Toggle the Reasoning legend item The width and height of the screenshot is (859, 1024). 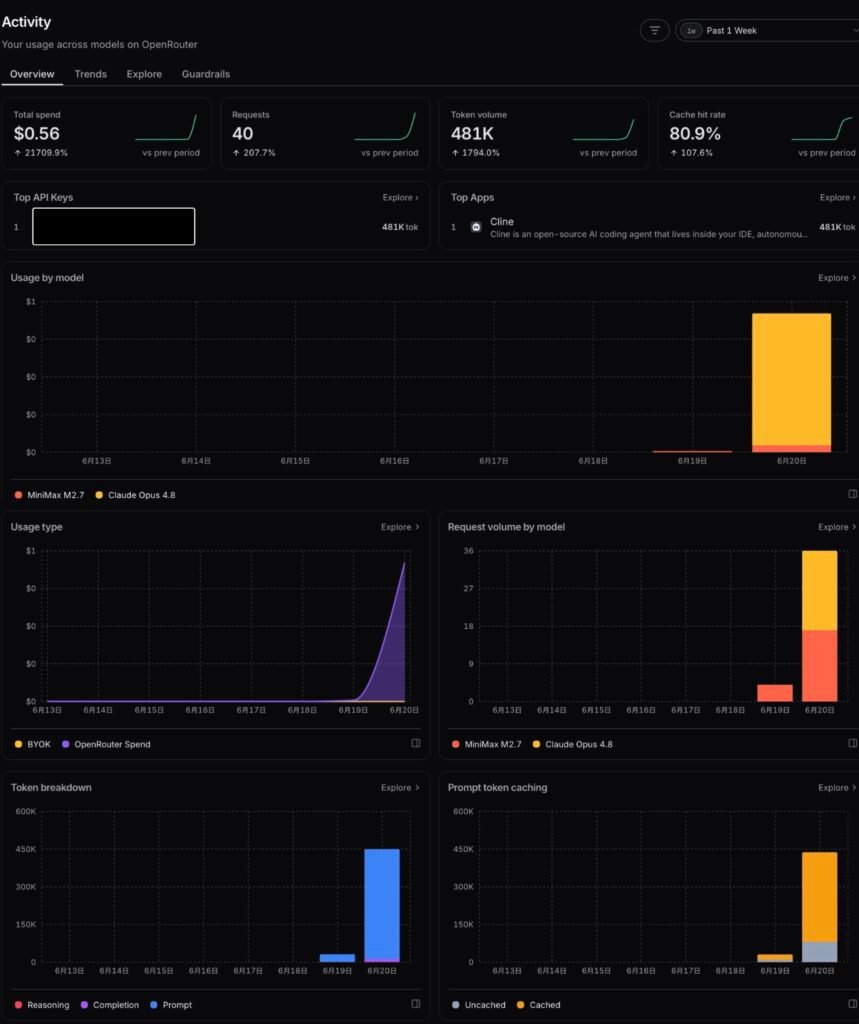tap(42, 1005)
